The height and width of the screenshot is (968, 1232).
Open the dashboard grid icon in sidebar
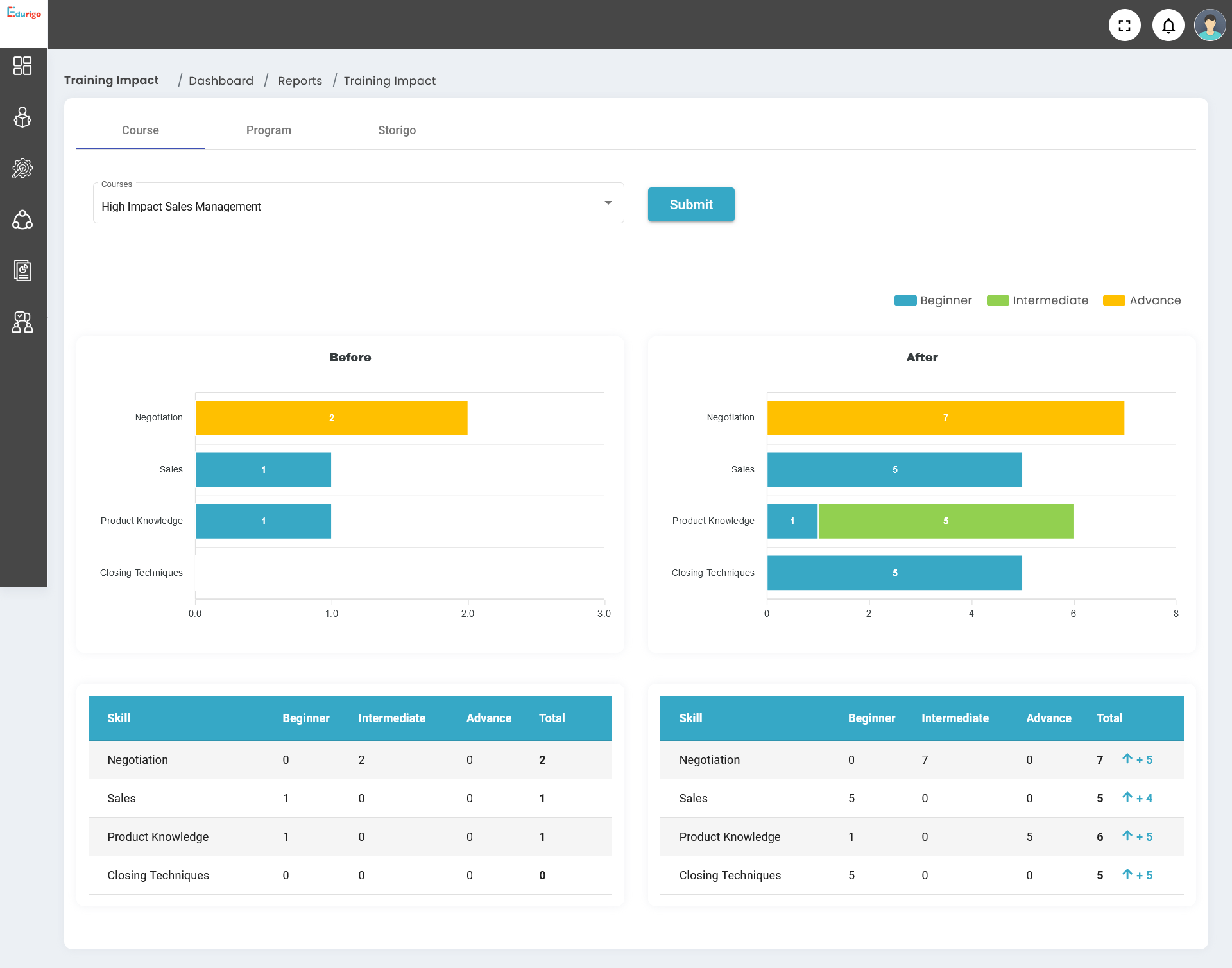pos(22,65)
